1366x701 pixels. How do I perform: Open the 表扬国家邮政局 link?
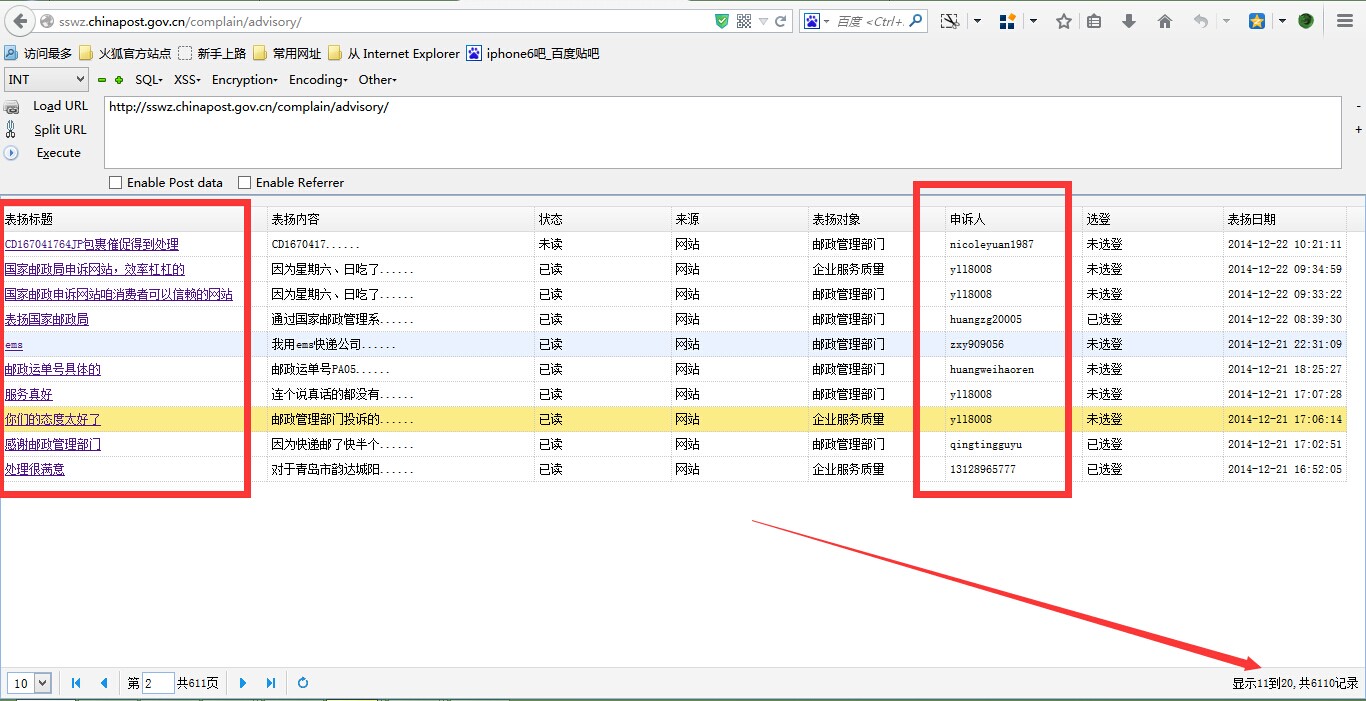[46, 320]
